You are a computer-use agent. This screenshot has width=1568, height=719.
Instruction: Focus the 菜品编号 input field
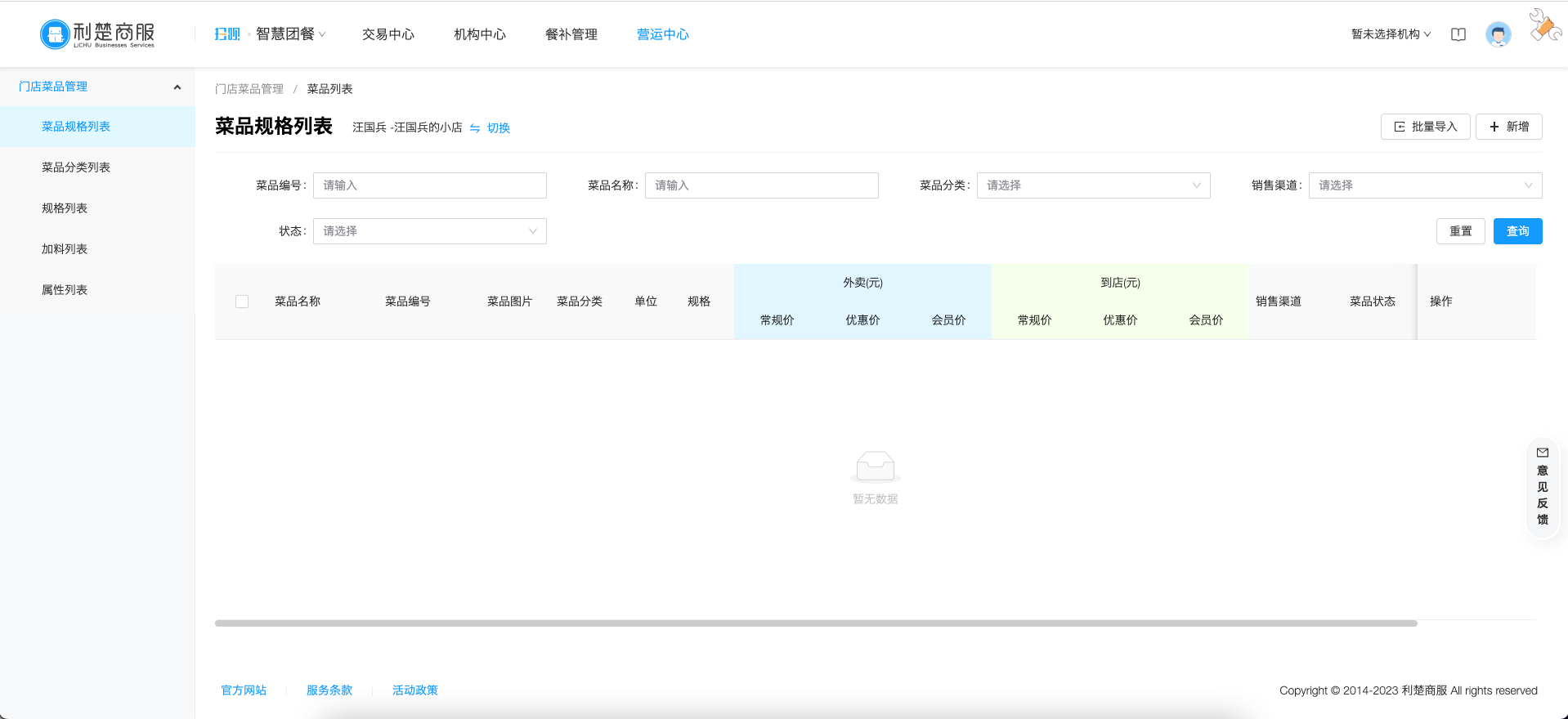tap(429, 185)
